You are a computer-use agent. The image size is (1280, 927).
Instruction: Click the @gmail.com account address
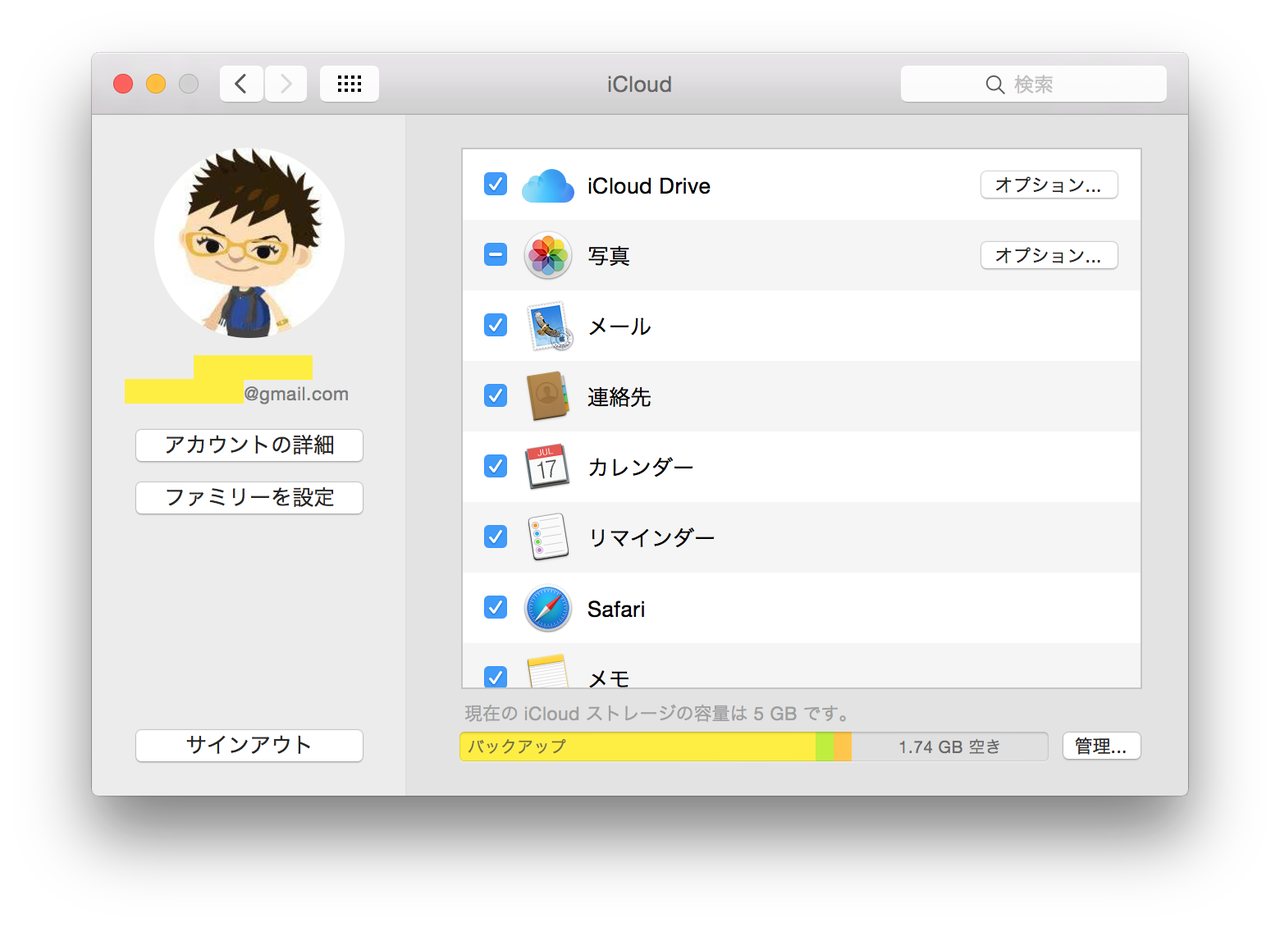tap(296, 394)
